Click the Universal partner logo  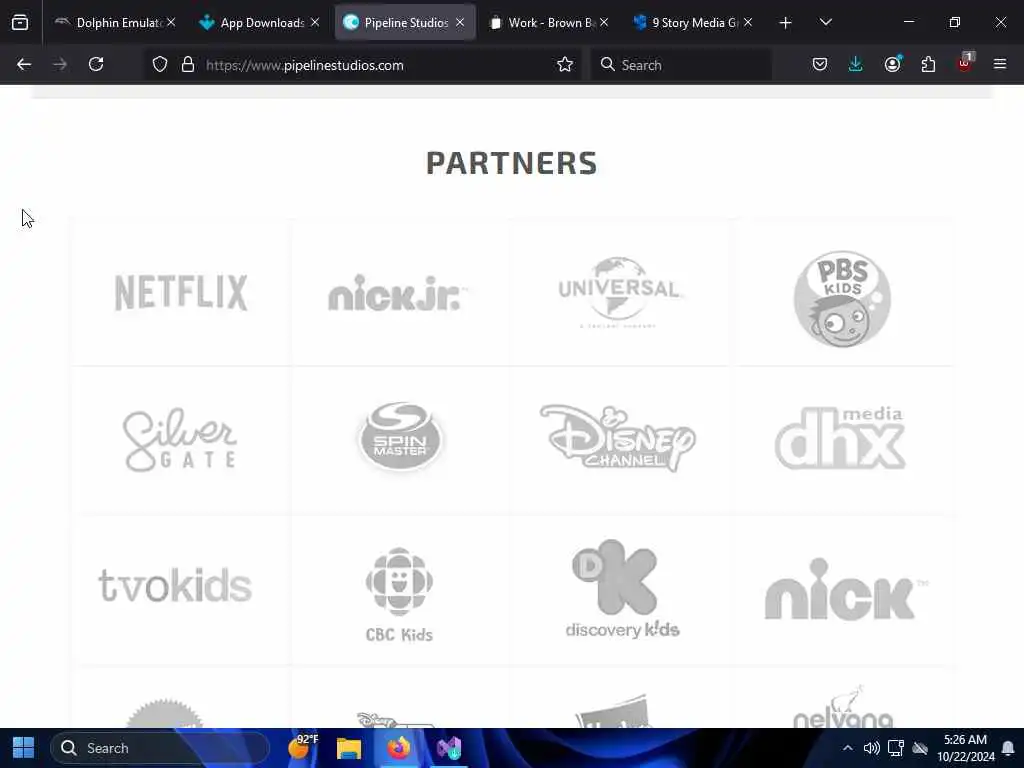618,292
